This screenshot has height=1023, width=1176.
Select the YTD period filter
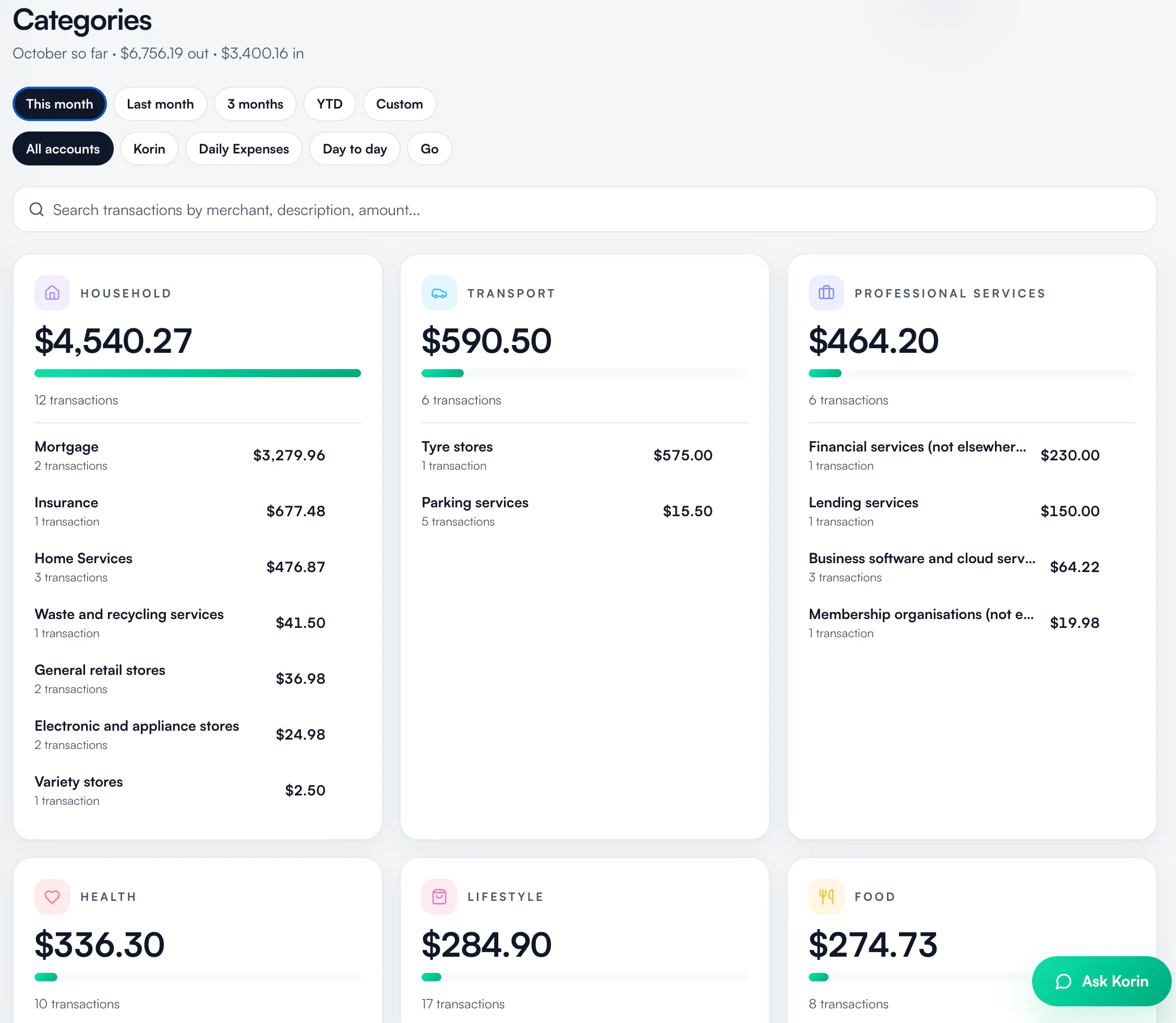[330, 104]
